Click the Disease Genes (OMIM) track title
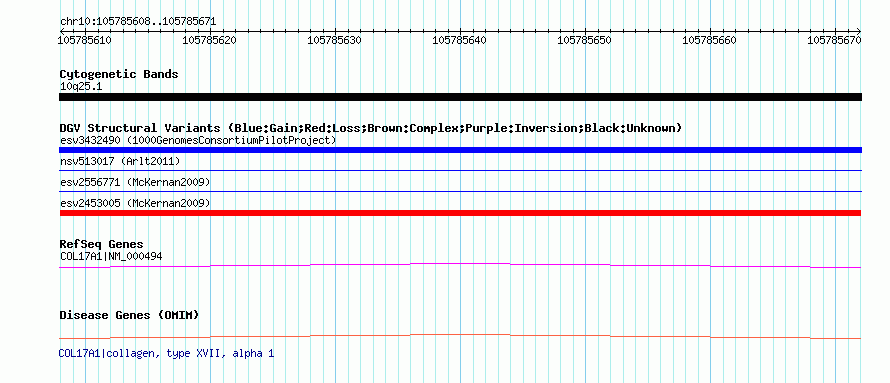890x383 pixels. [x=129, y=315]
